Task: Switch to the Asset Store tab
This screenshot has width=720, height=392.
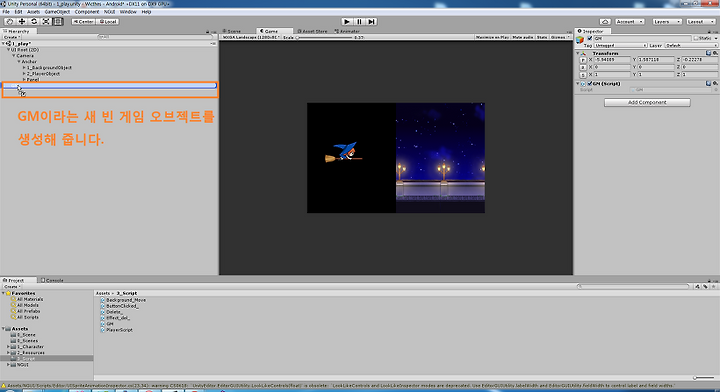Action: 312,31
